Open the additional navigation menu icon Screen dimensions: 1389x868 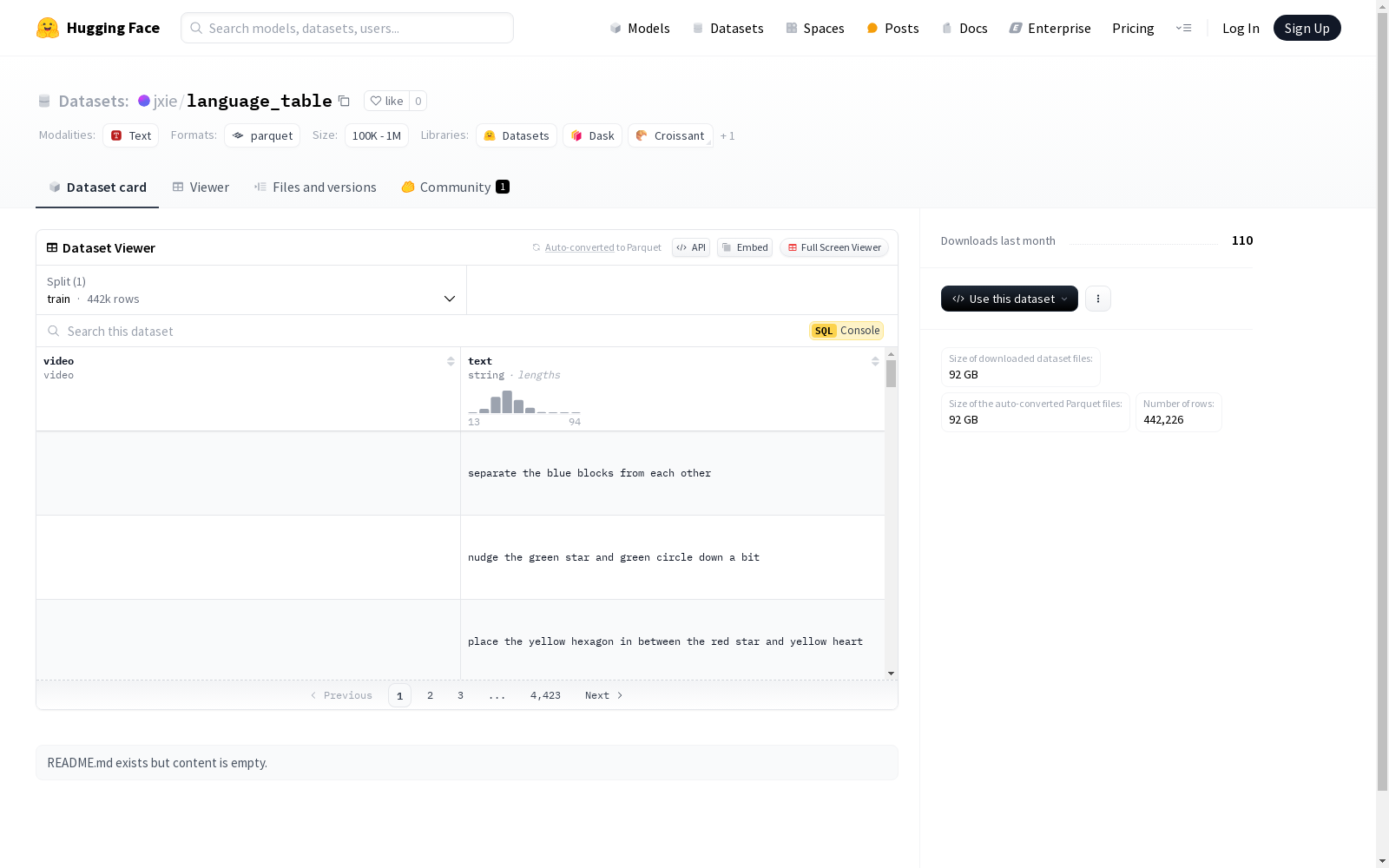coord(1183,28)
